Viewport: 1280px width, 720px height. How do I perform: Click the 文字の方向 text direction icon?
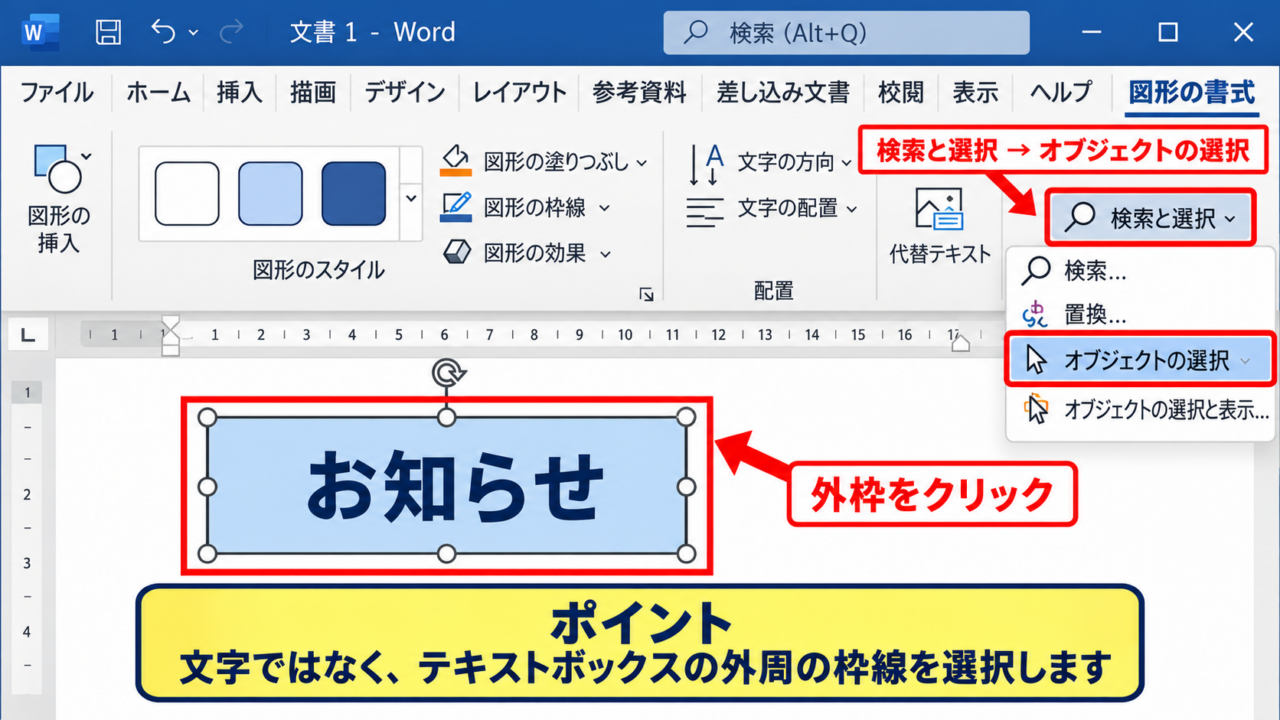coord(706,163)
